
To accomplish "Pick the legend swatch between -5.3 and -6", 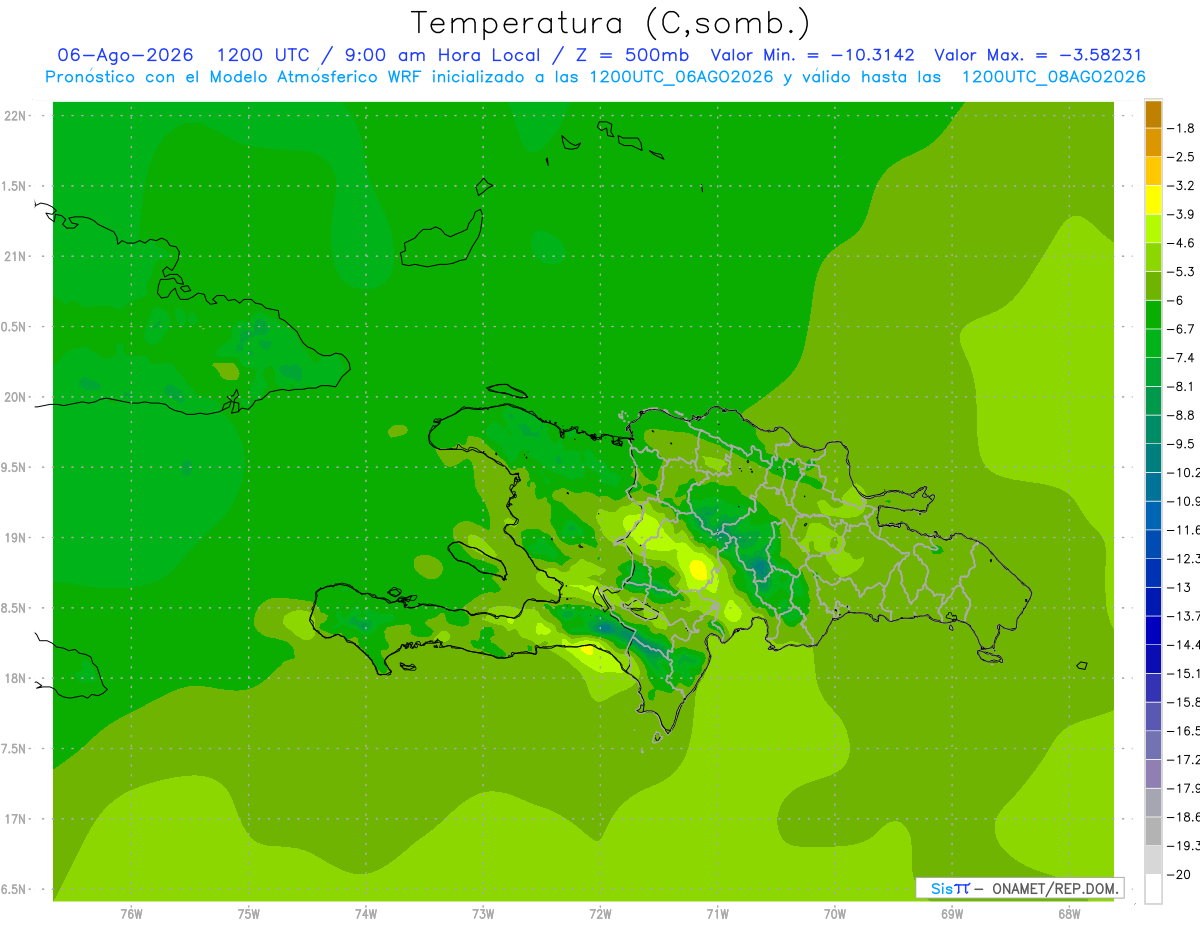I will pyautogui.click(x=1153, y=286).
